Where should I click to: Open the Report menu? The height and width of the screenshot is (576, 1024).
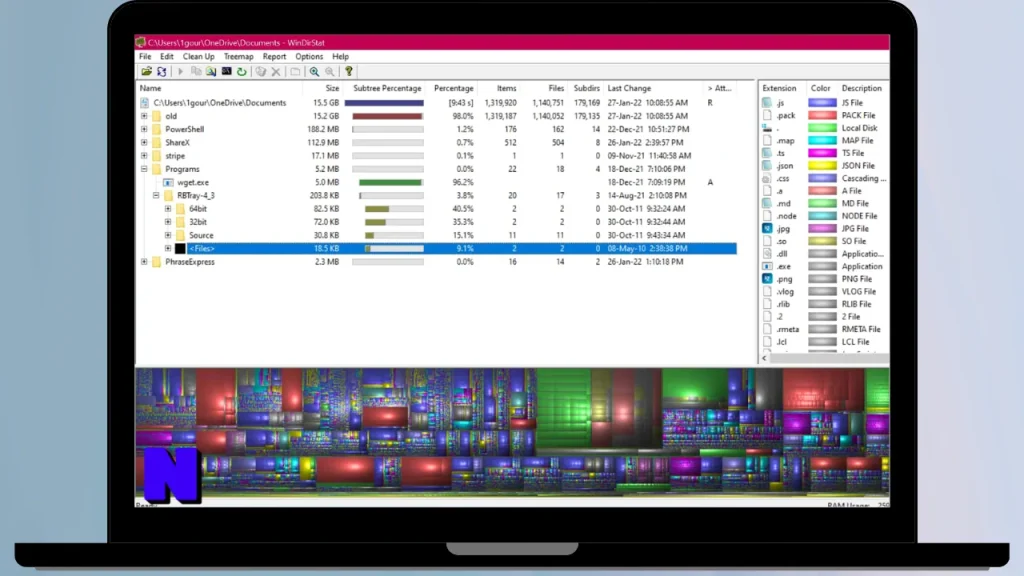pos(274,57)
